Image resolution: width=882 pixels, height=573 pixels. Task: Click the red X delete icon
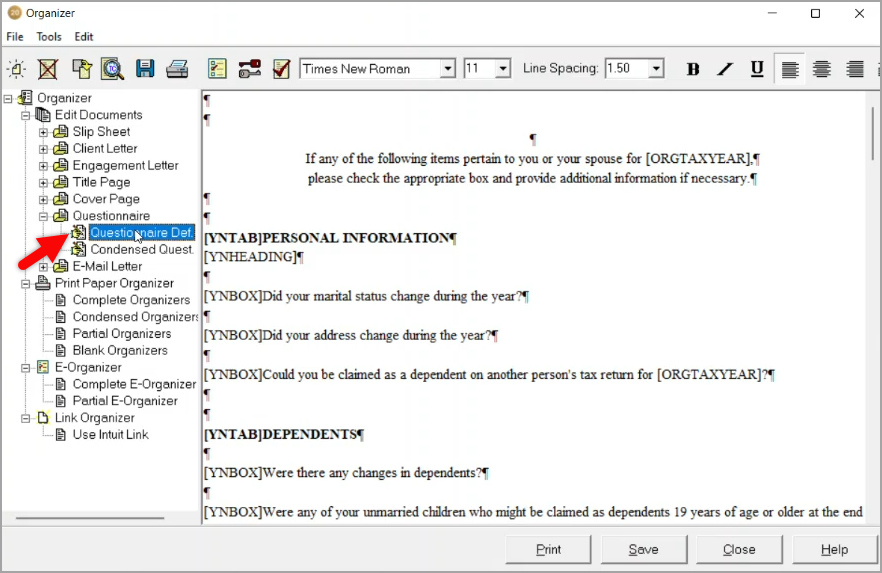[x=48, y=69]
